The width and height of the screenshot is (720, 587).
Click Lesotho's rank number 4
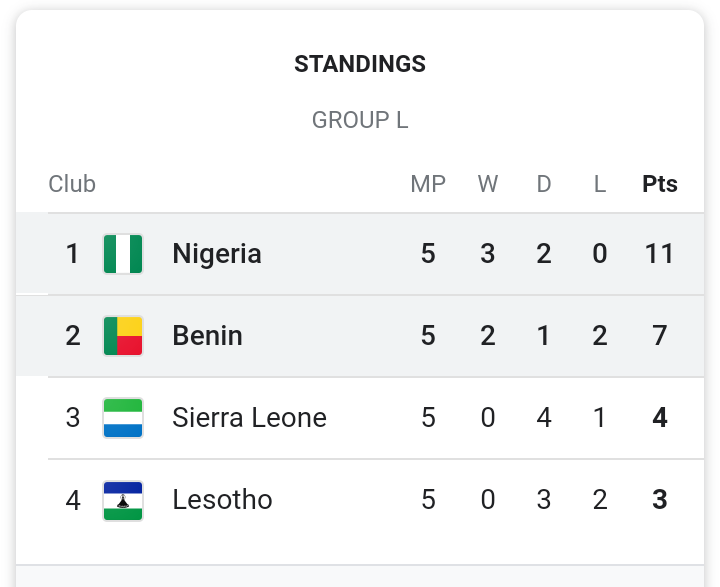[x=73, y=500]
